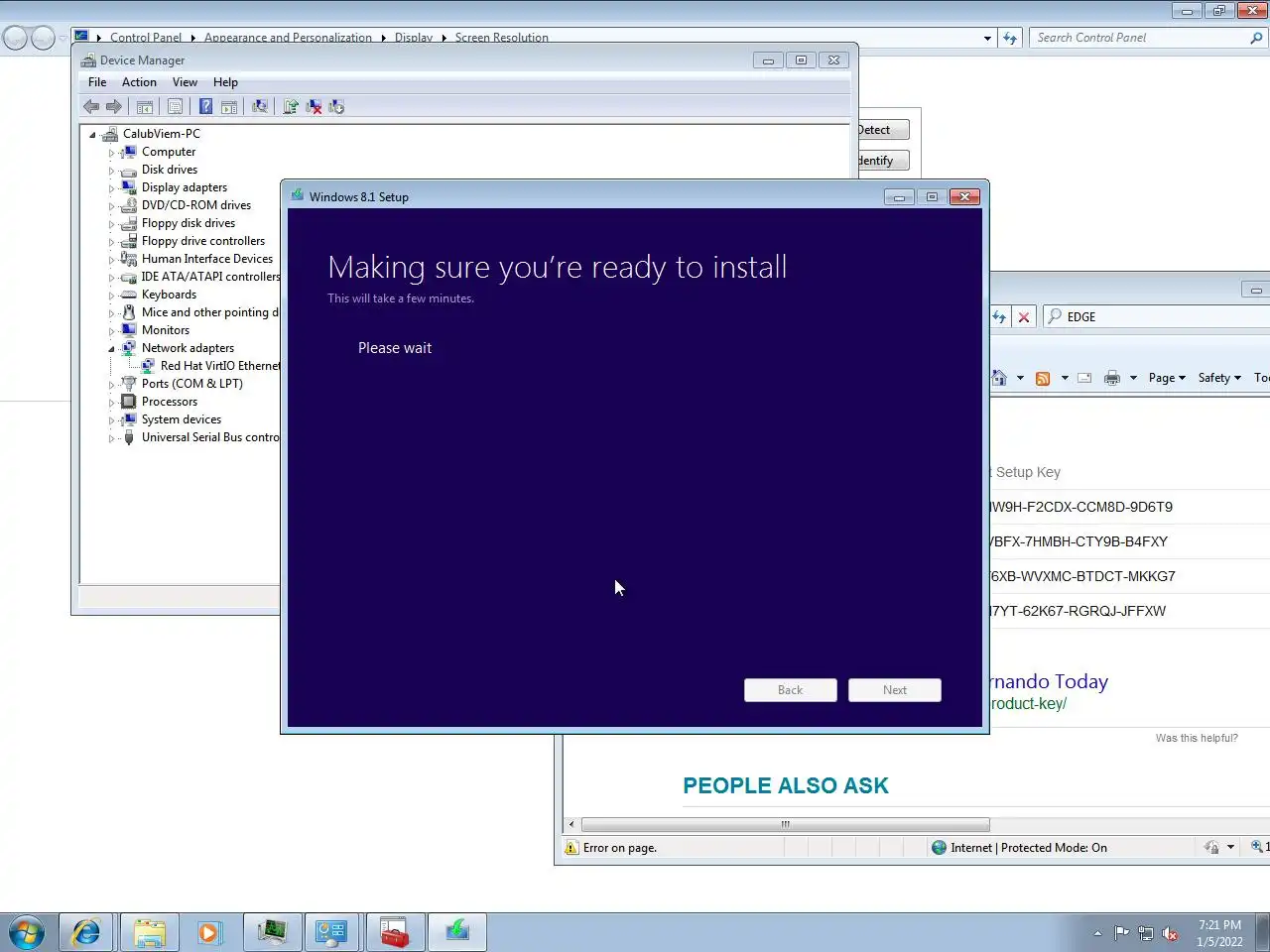Collapse the Network adapters node
The height and width of the screenshot is (952, 1270).
click(x=111, y=349)
